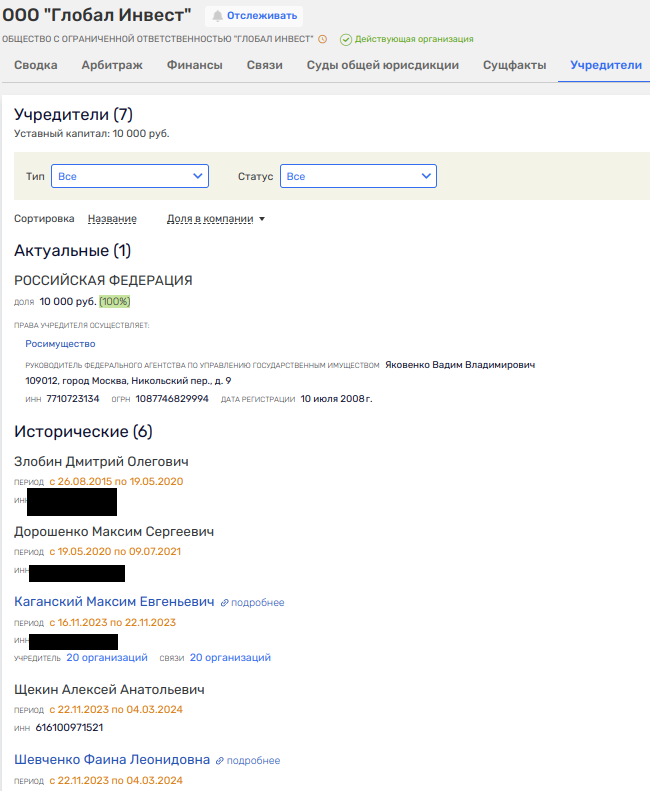Click the green 100% share badge
Viewport: 650px width, 791px height.
(115, 302)
